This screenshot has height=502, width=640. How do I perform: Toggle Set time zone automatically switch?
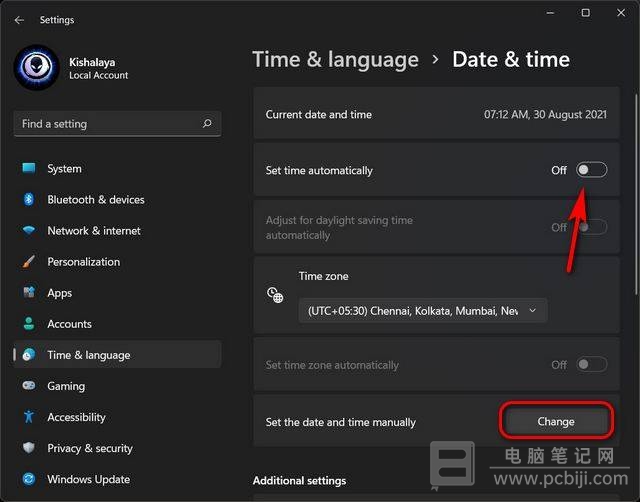coord(591,364)
